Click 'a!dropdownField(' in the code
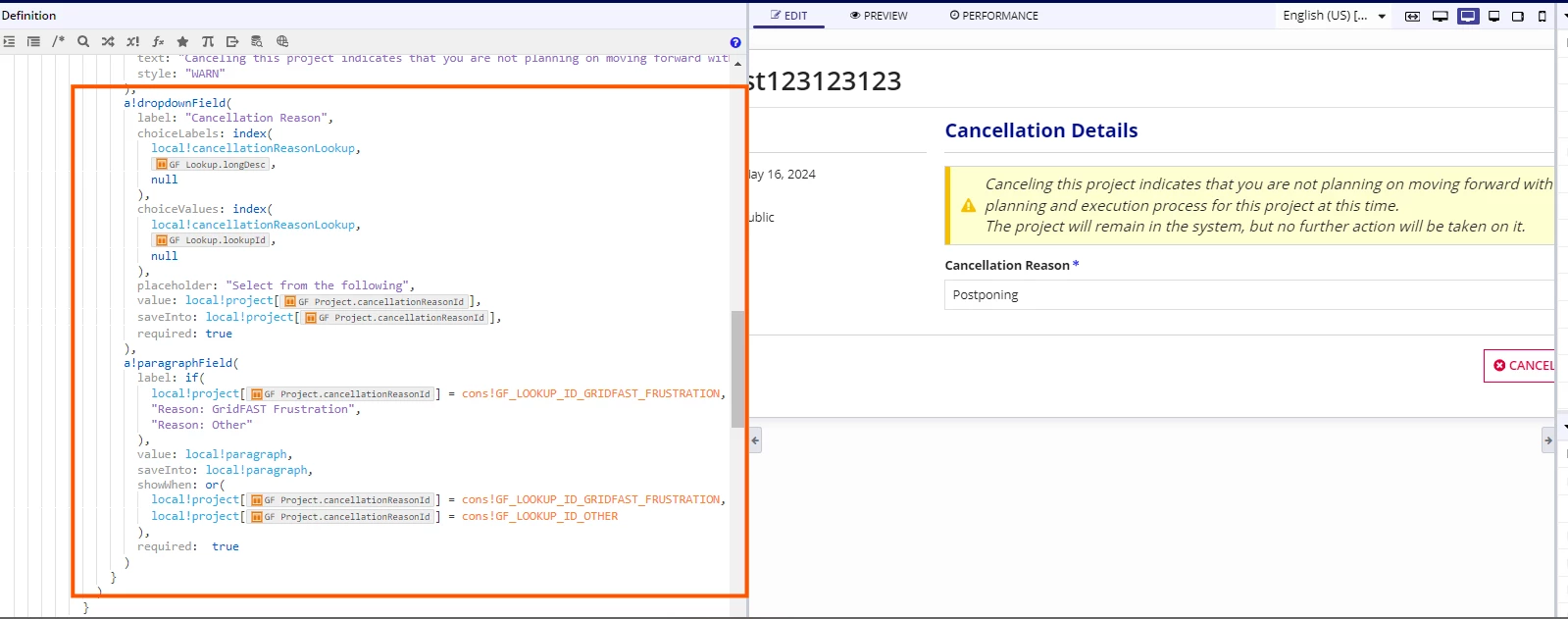Image resolution: width=1568 pixels, height=619 pixels. [x=177, y=103]
